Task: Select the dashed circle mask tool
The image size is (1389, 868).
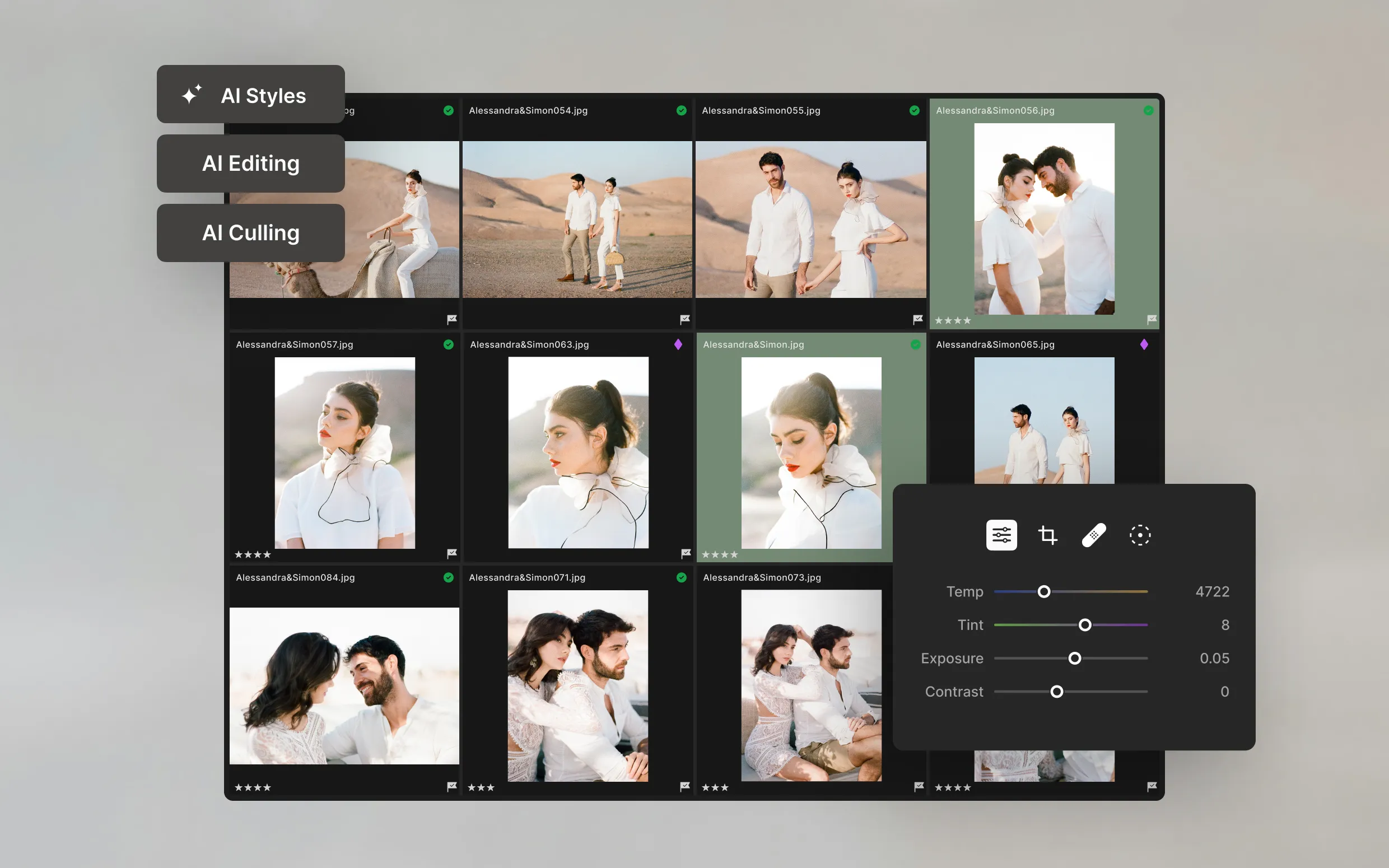Action: coord(1140,535)
